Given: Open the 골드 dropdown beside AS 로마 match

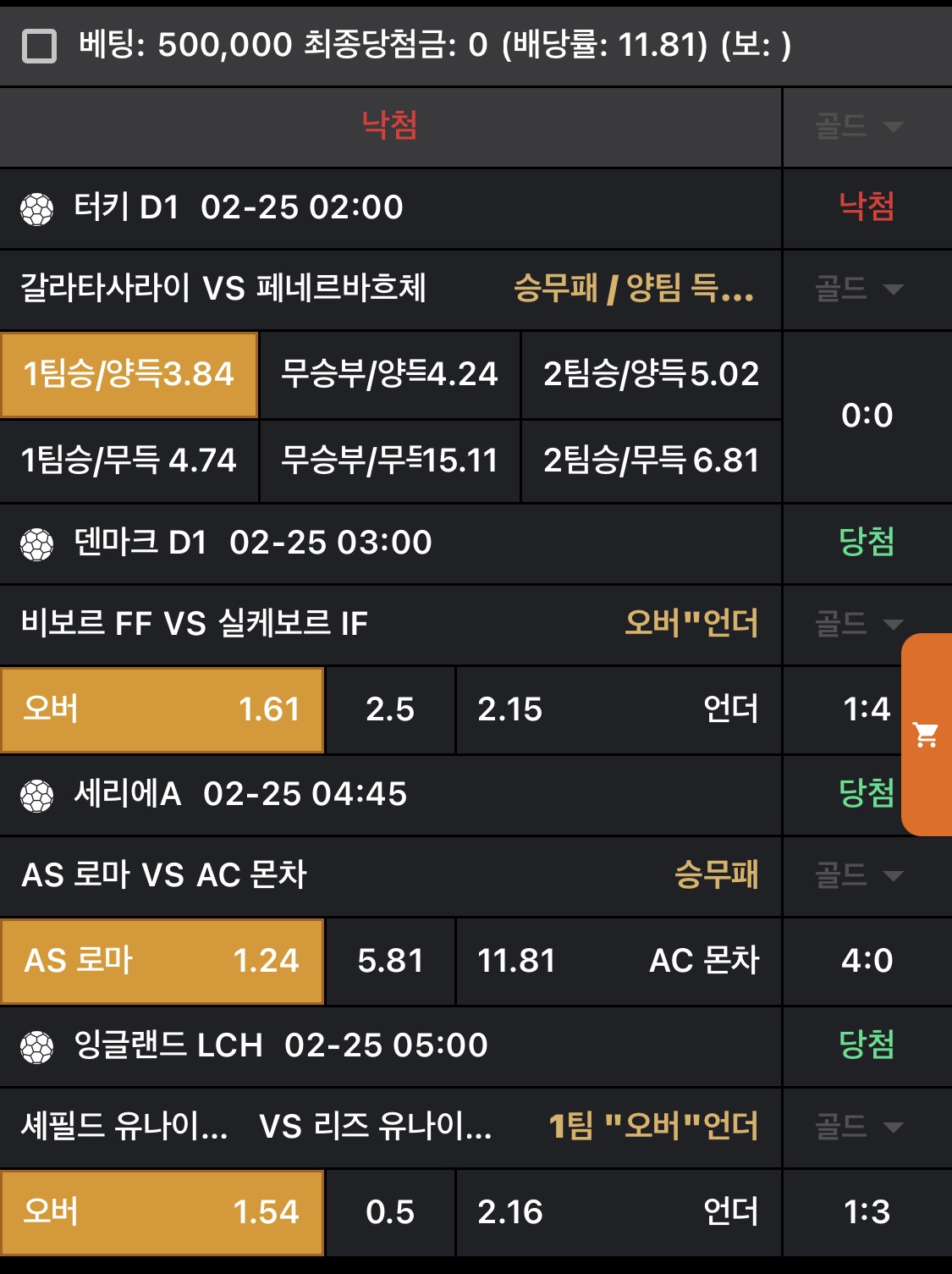Looking at the screenshot, I should point(859,875).
